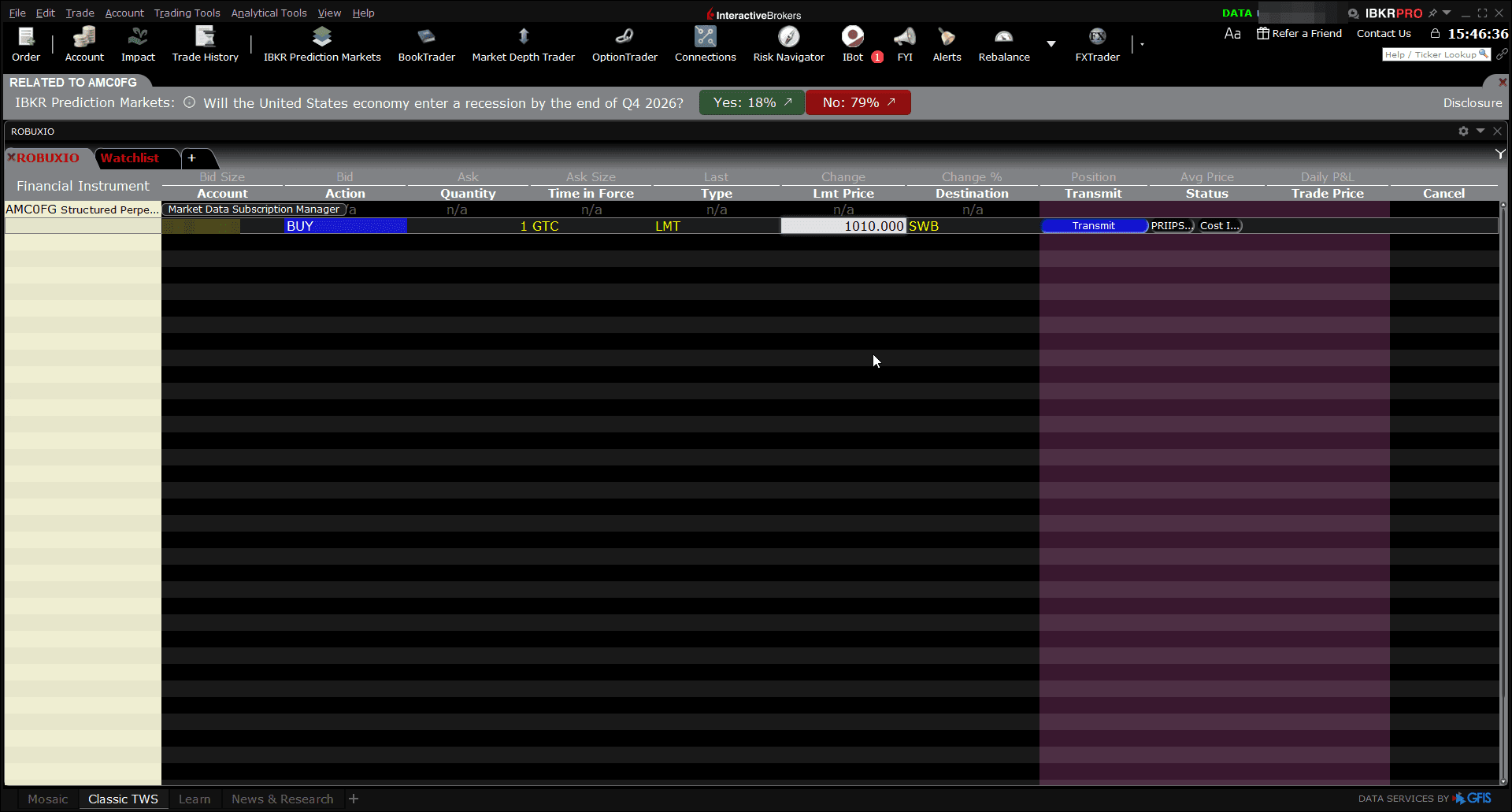Click Yes: 18% prediction button

pyautogui.click(x=752, y=102)
